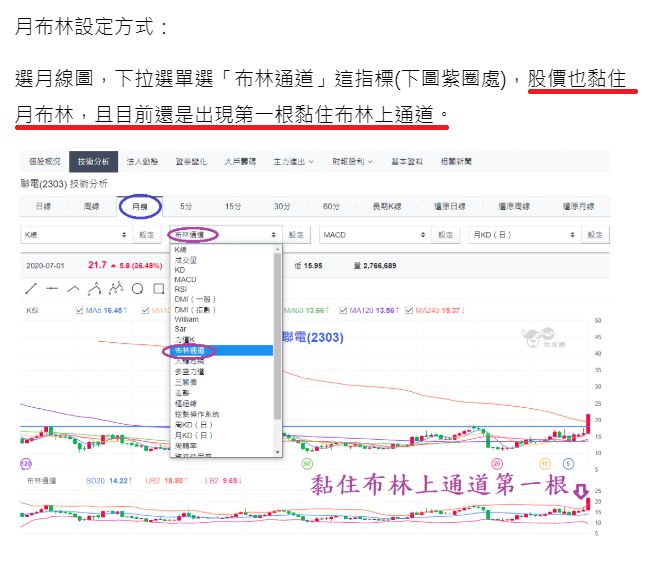The image size is (657, 567).
Task: Switch to the 還原日線 tab
Action: 450,206
